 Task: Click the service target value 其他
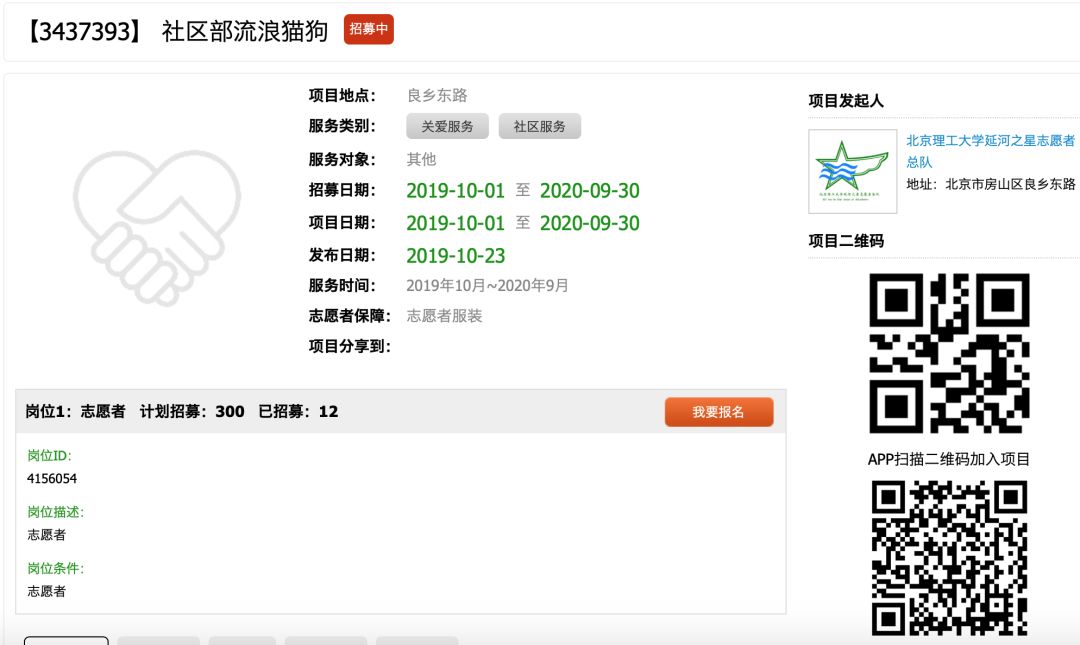(x=421, y=159)
